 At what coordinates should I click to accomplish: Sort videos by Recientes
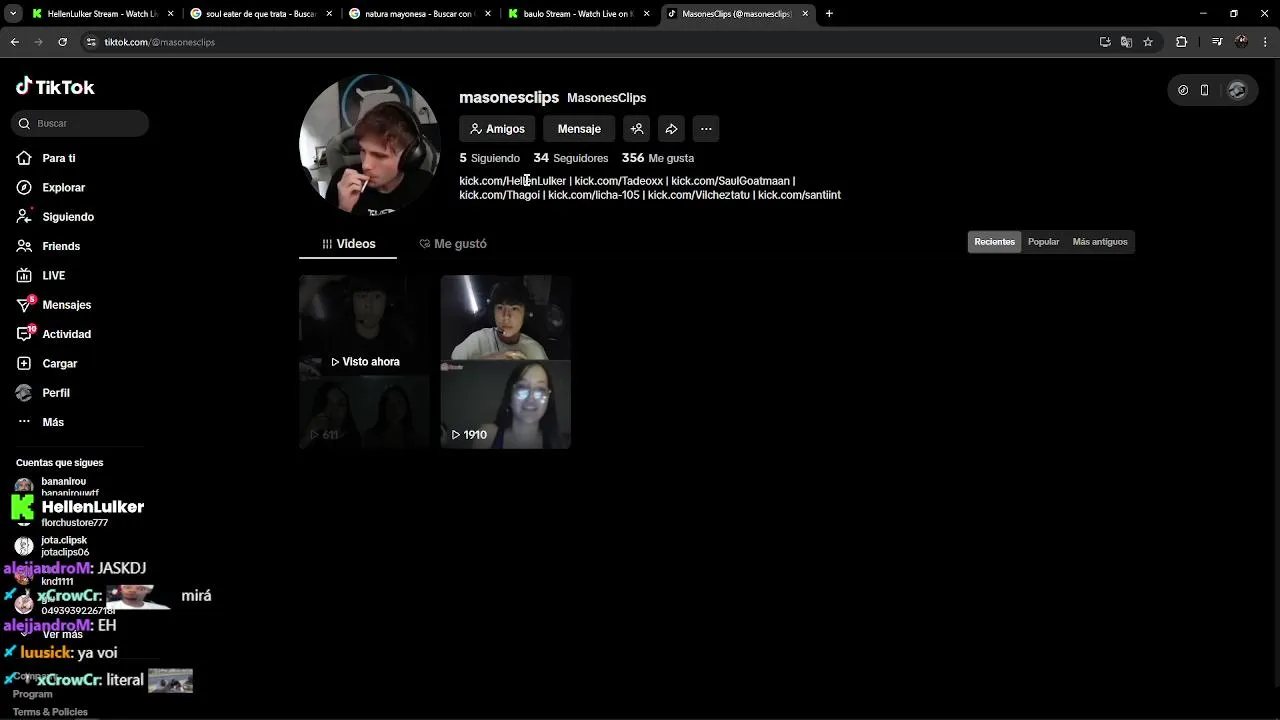(994, 242)
